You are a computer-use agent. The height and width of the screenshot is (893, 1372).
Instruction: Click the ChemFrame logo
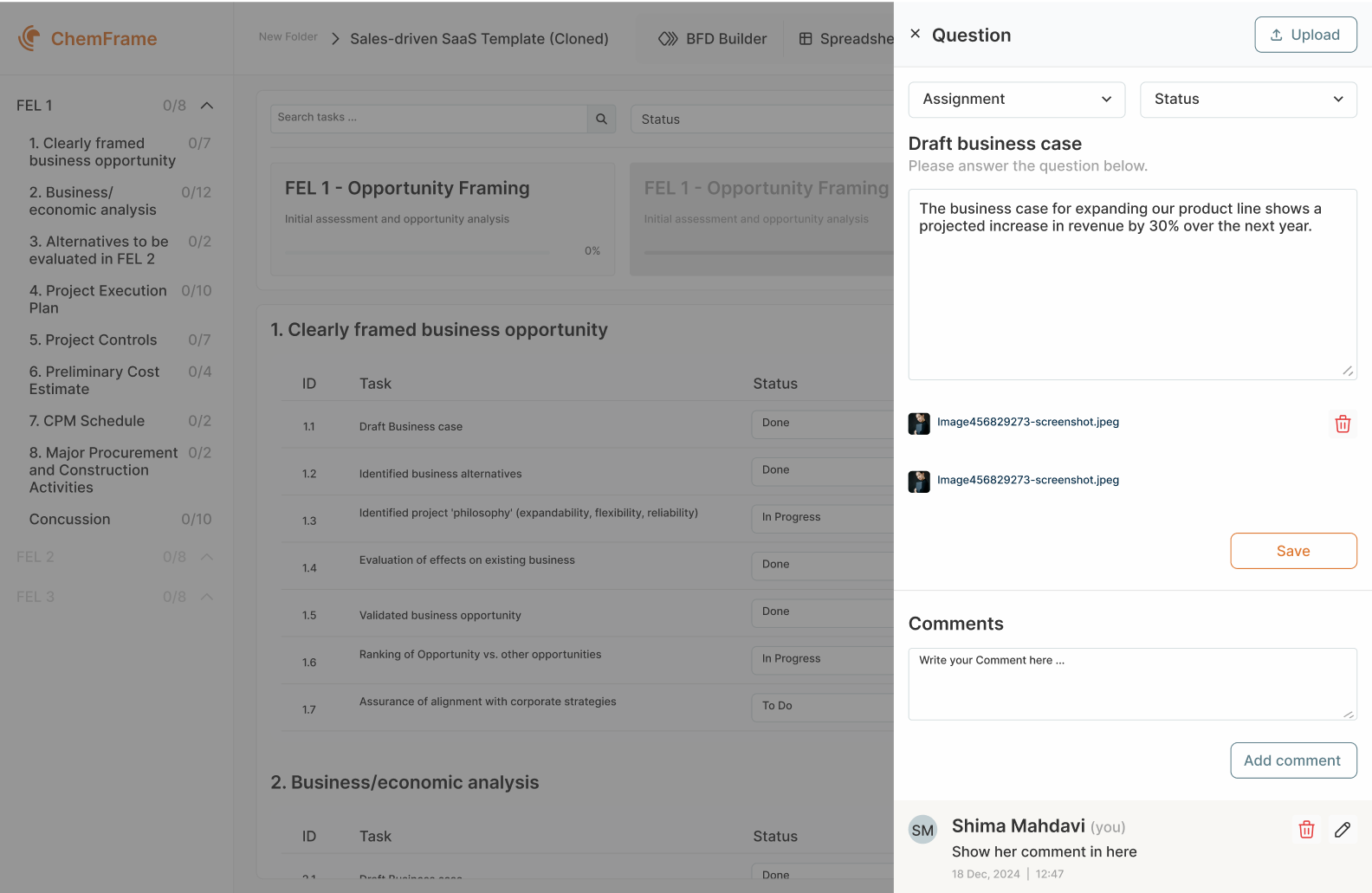87,38
